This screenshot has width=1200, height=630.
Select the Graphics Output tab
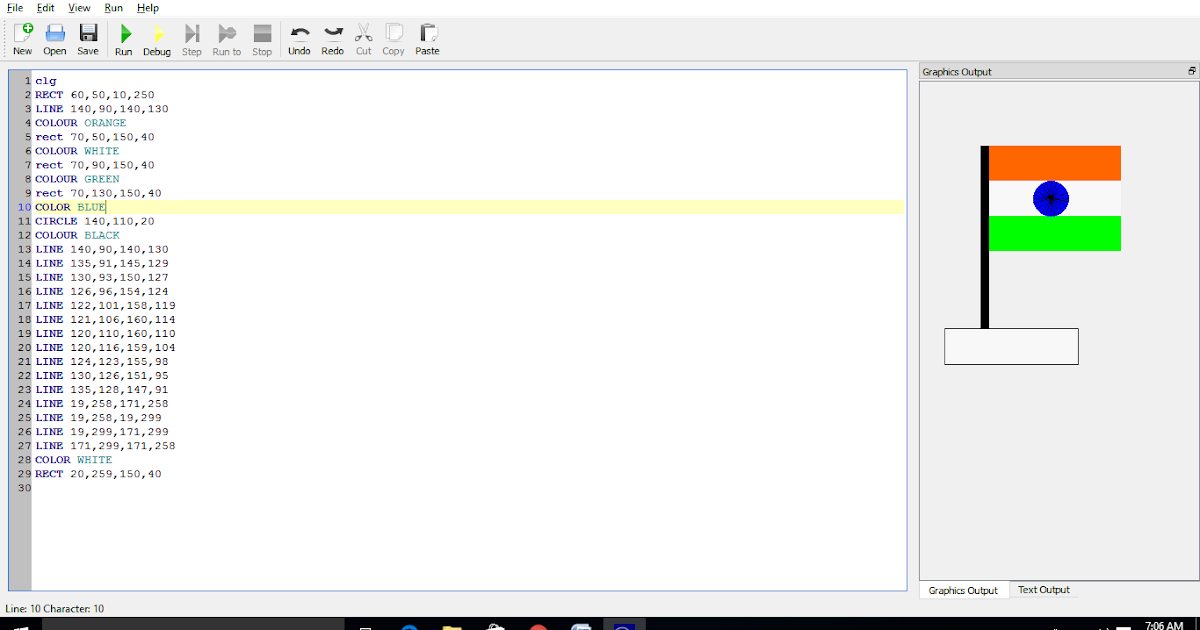click(962, 590)
